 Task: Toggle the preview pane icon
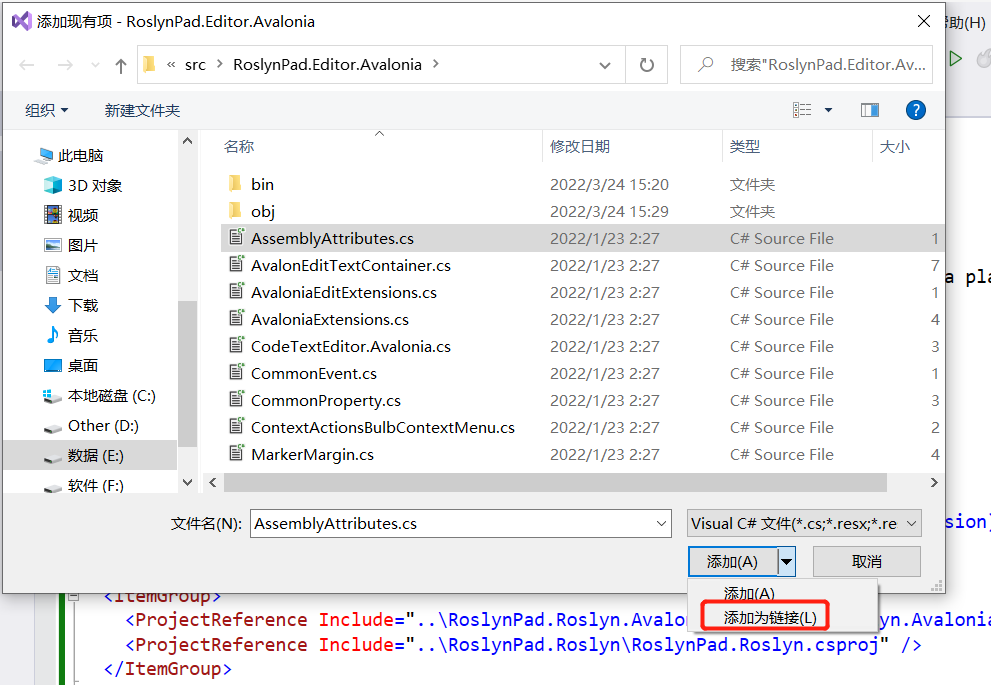pos(870,111)
